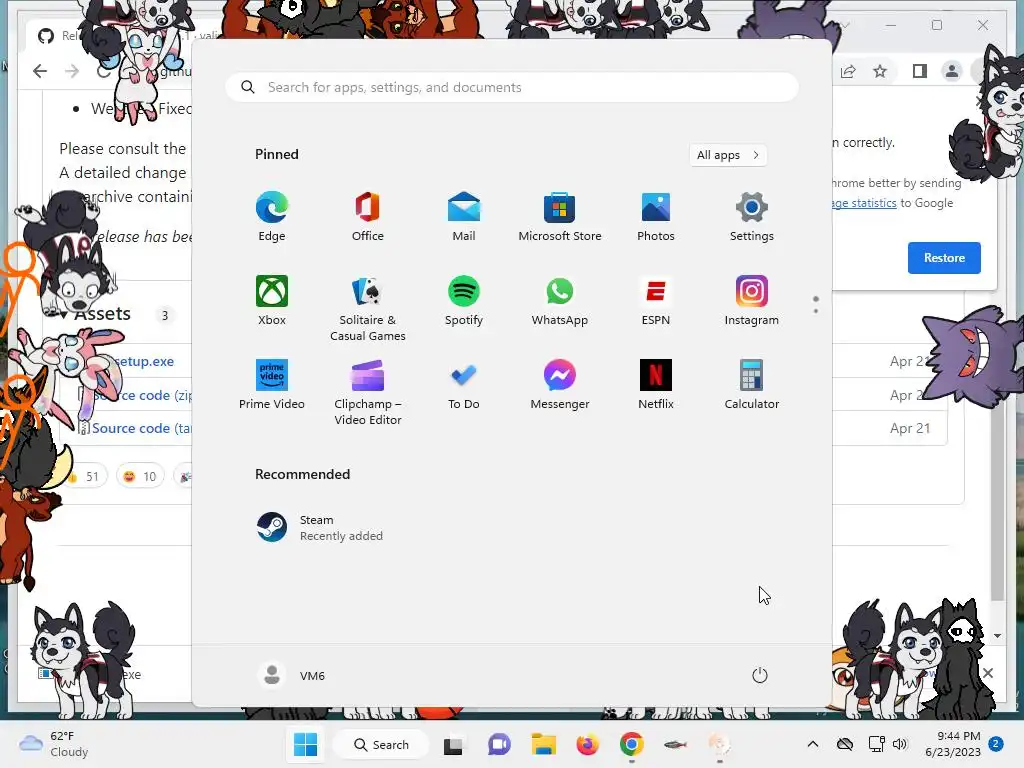This screenshot has height=768, width=1024.
Task: Open the Chrome profile menu
Action: (x=952, y=71)
